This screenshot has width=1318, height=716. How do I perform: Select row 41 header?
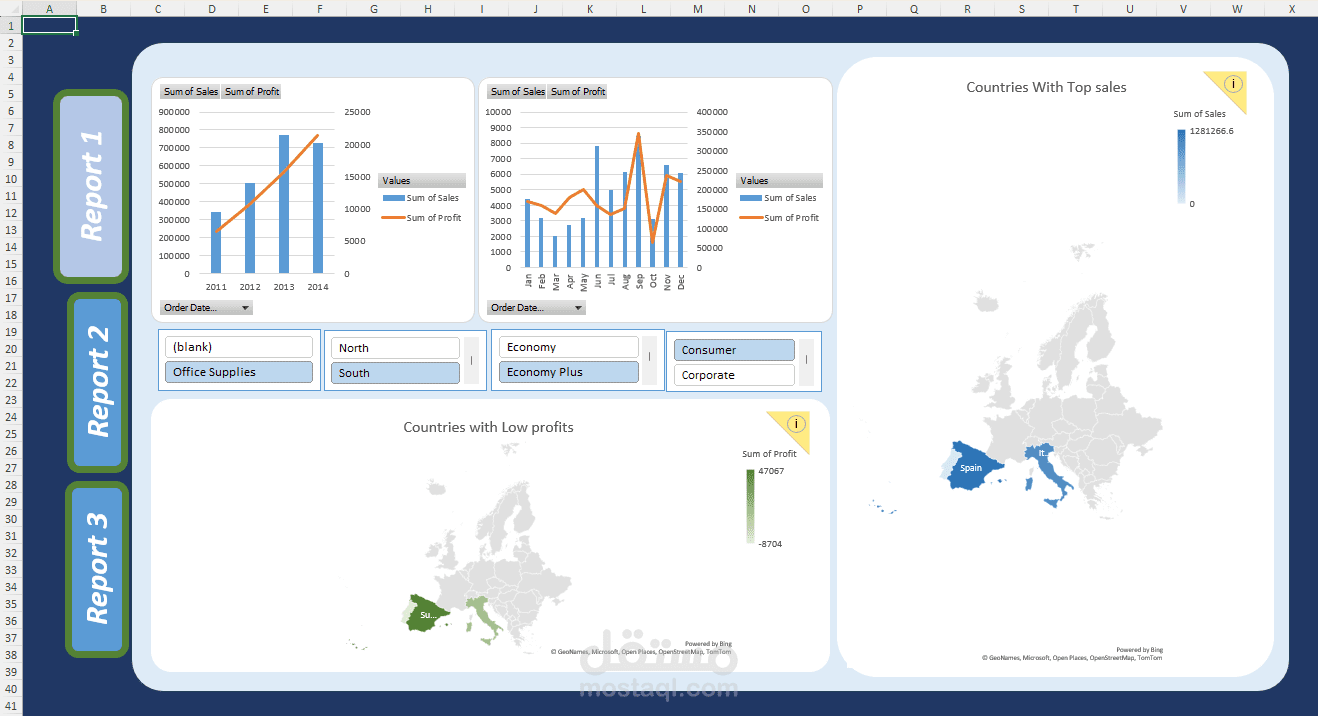pos(11,706)
